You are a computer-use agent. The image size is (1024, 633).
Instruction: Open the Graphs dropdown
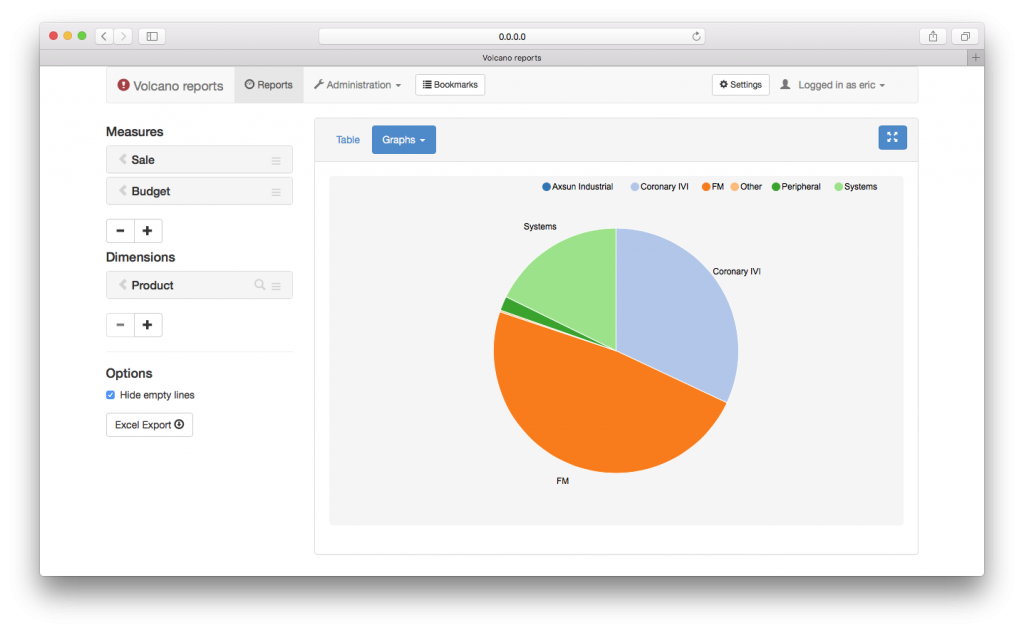404,140
